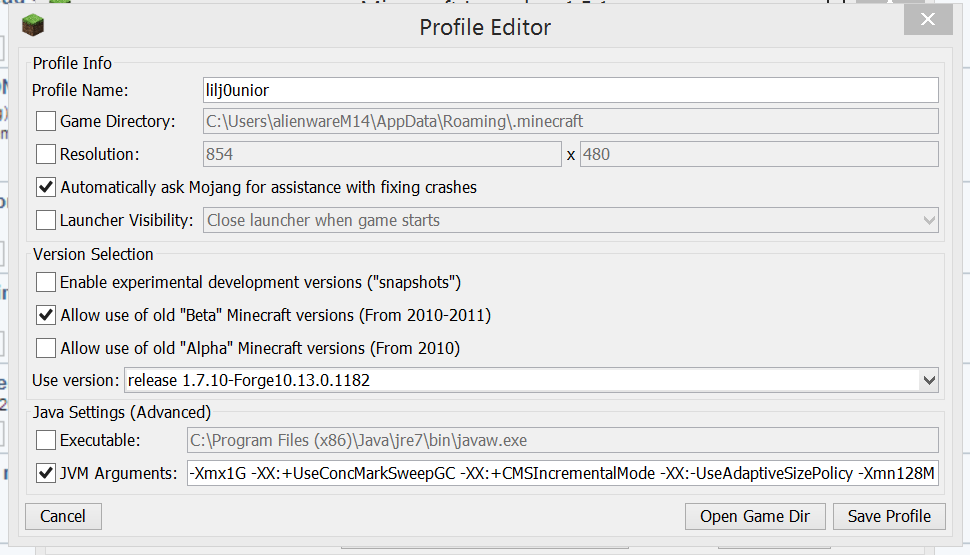The width and height of the screenshot is (970, 555).
Task: Uncheck automatic crash assistance from Mojang
Action: pos(46,187)
